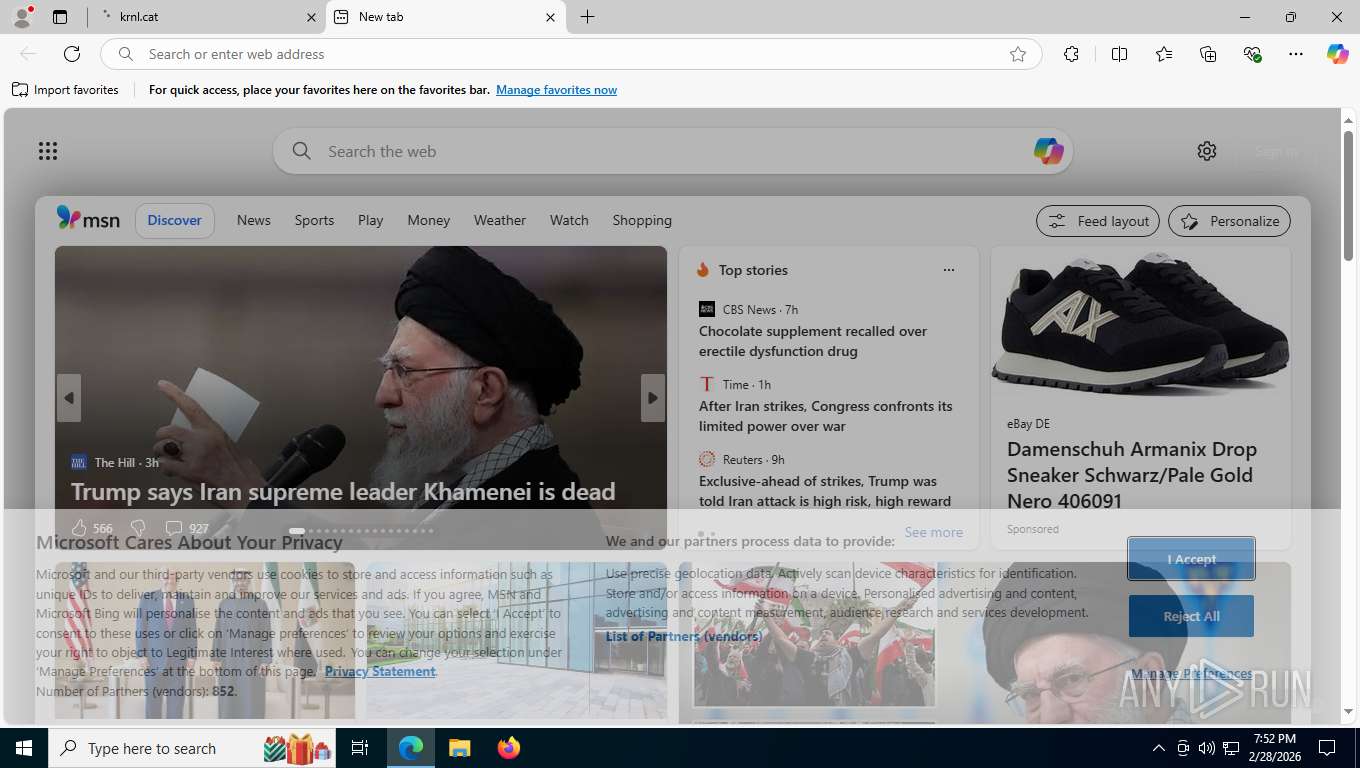Open Top stories more options ellipsis

point(949,270)
